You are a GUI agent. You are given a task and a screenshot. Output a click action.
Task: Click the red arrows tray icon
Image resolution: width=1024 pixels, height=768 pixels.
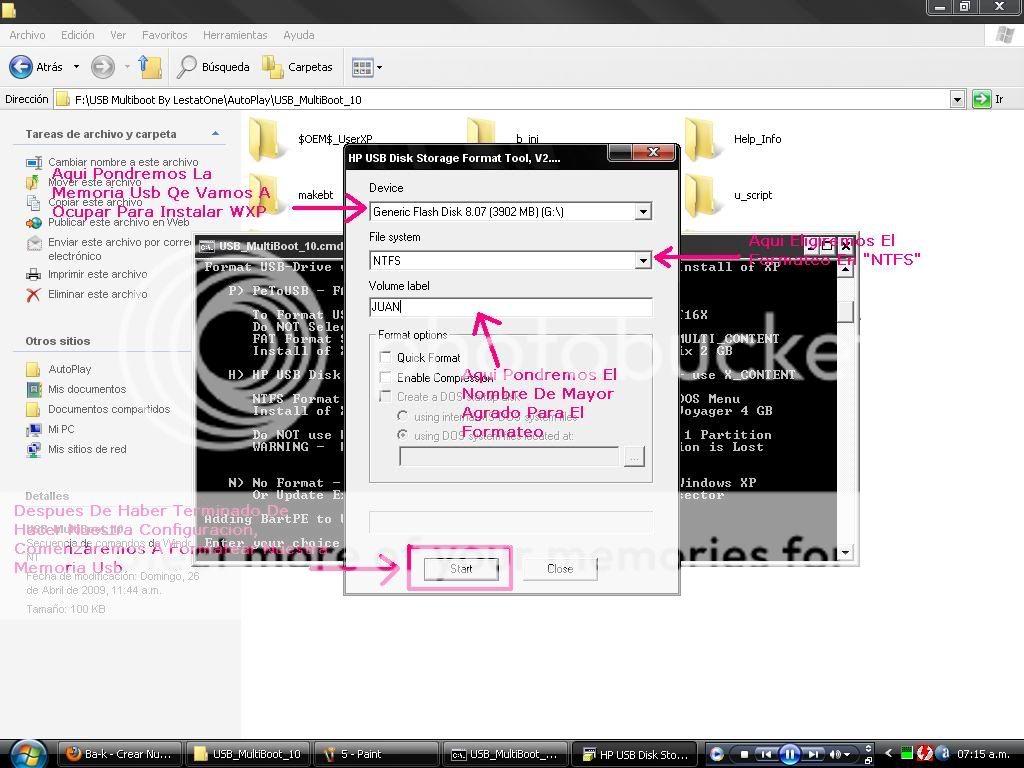(923, 754)
